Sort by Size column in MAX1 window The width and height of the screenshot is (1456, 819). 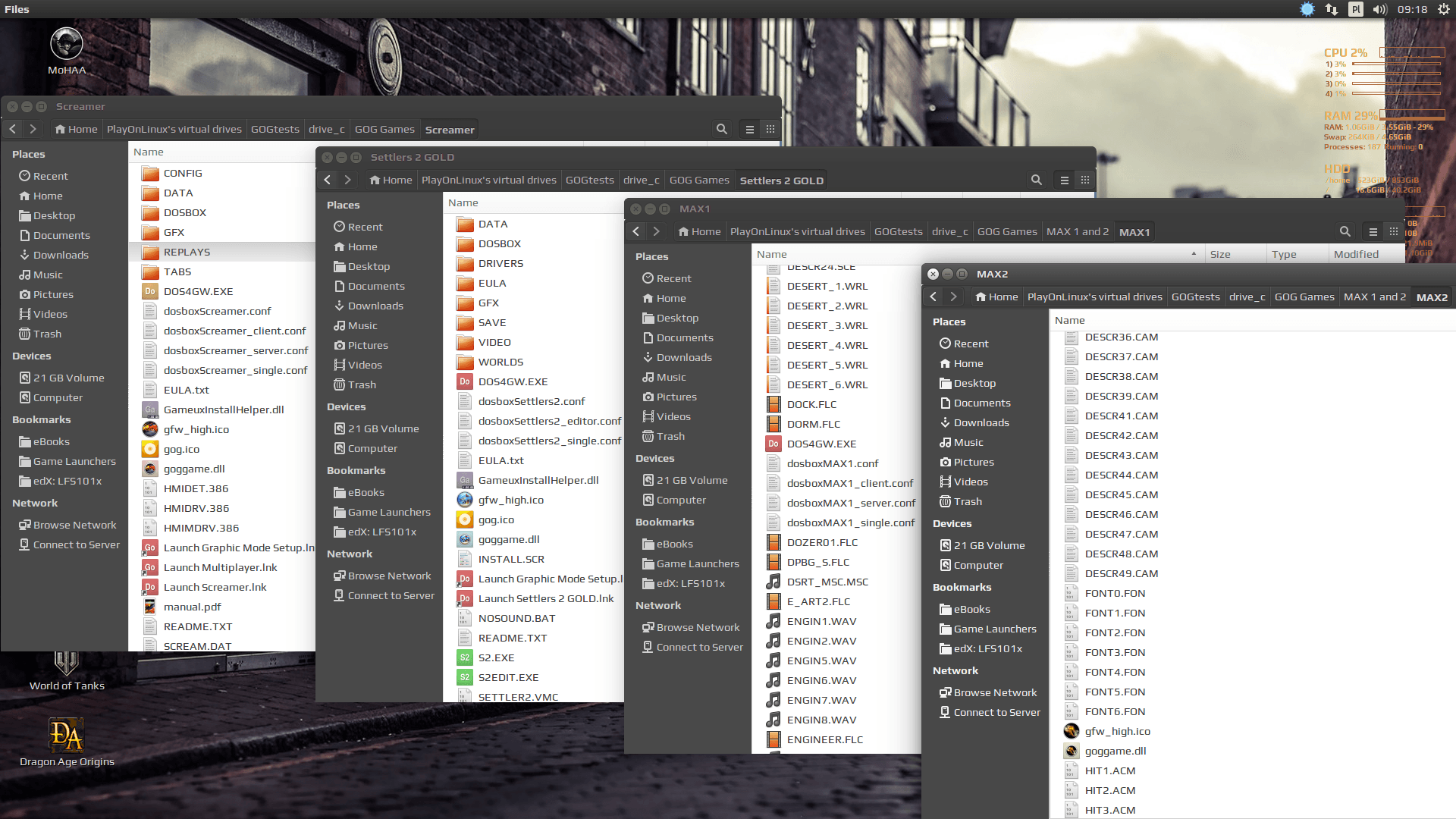pyautogui.click(x=1235, y=254)
